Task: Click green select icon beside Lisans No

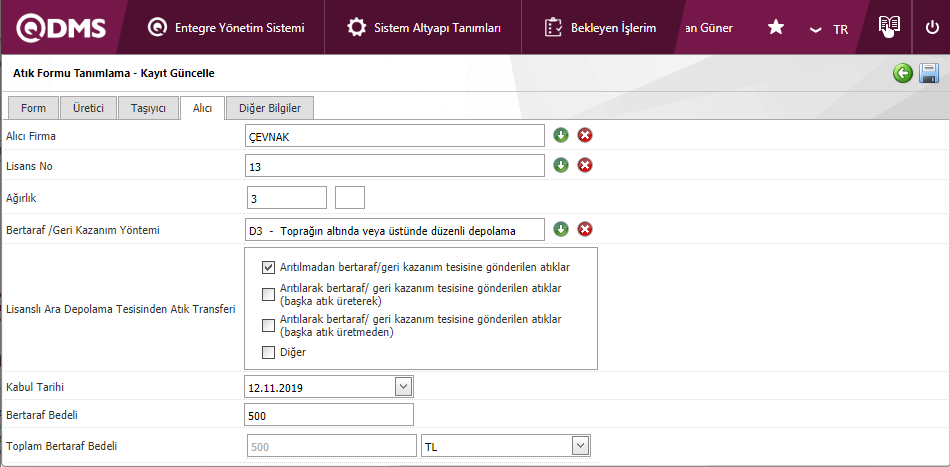Action: (561, 165)
